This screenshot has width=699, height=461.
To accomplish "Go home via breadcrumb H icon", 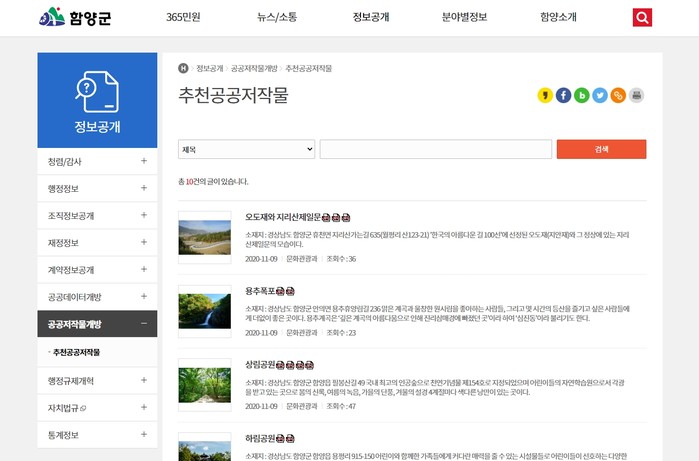I will (183, 68).
